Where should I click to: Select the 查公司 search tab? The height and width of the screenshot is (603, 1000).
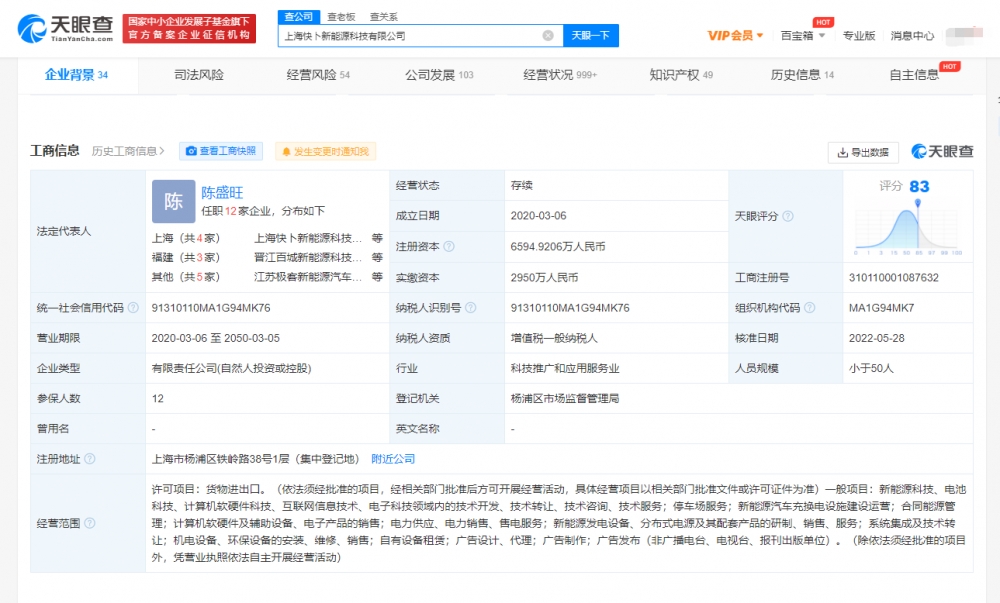(x=298, y=17)
